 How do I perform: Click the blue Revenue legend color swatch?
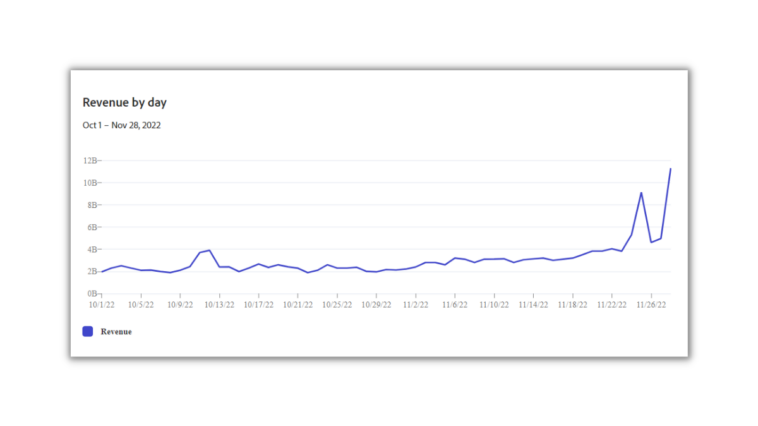[x=87, y=331]
